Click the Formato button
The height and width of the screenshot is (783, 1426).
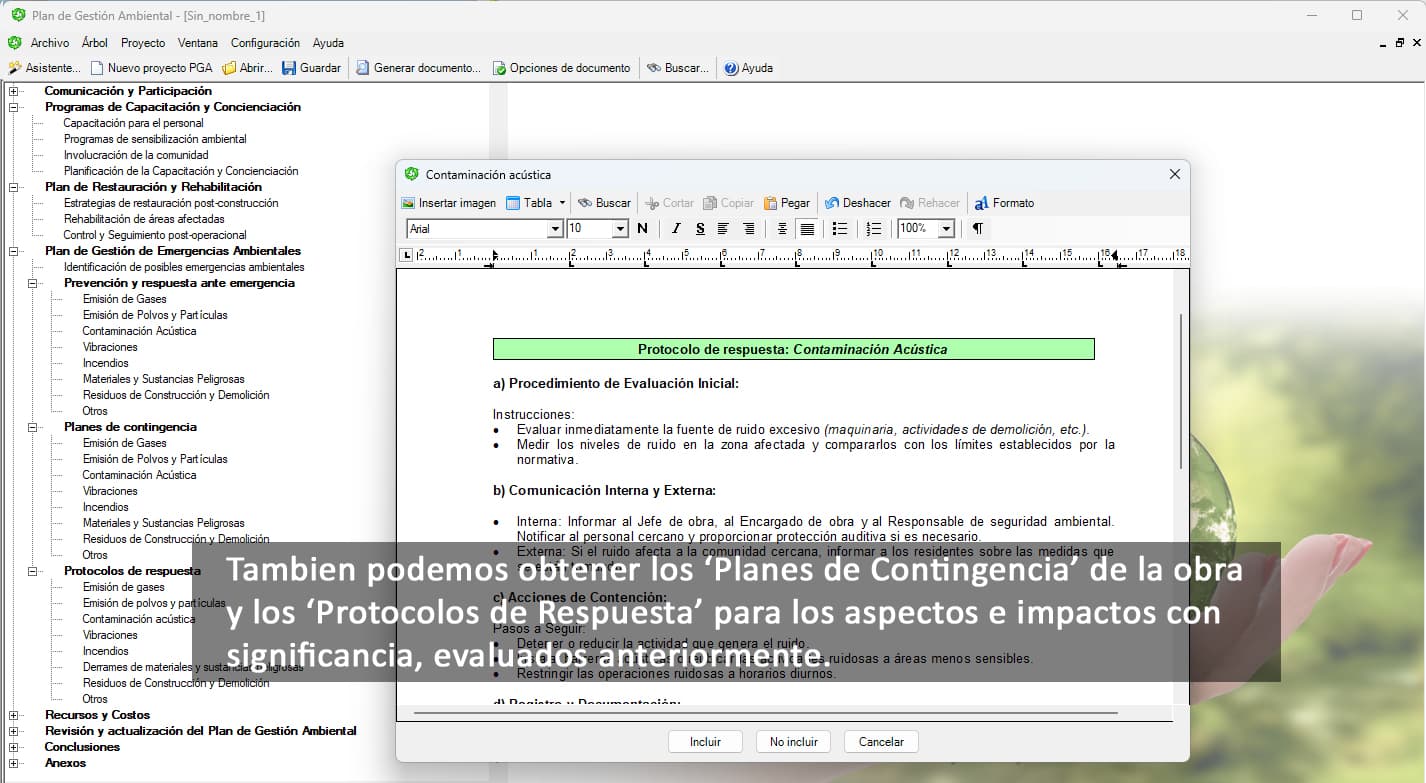click(1004, 203)
